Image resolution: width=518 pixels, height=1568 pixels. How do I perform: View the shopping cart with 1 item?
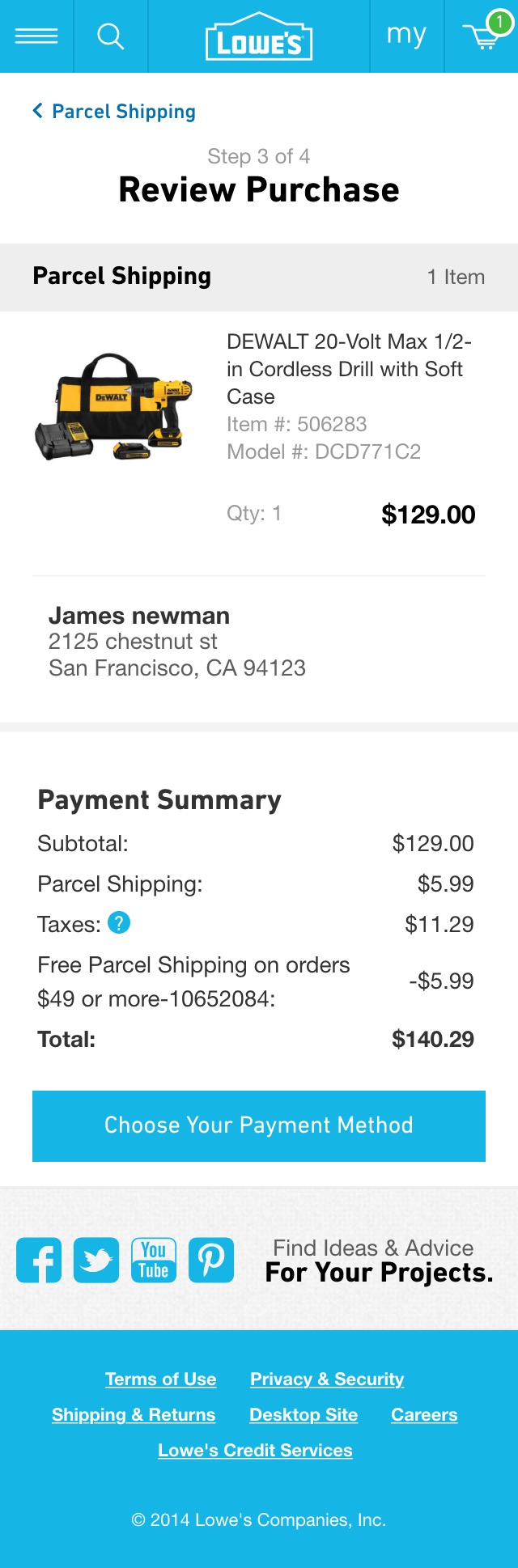tap(482, 36)
